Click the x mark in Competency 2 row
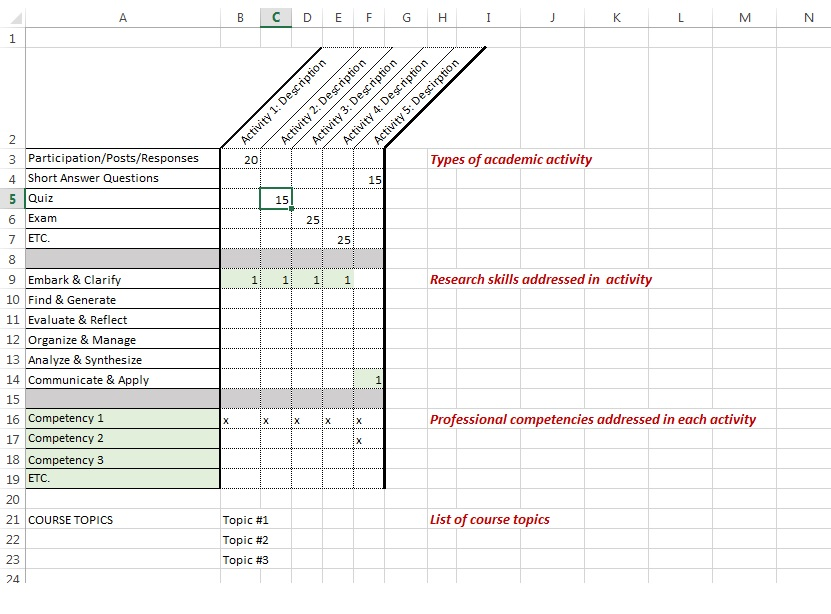 tap(359, 440)
